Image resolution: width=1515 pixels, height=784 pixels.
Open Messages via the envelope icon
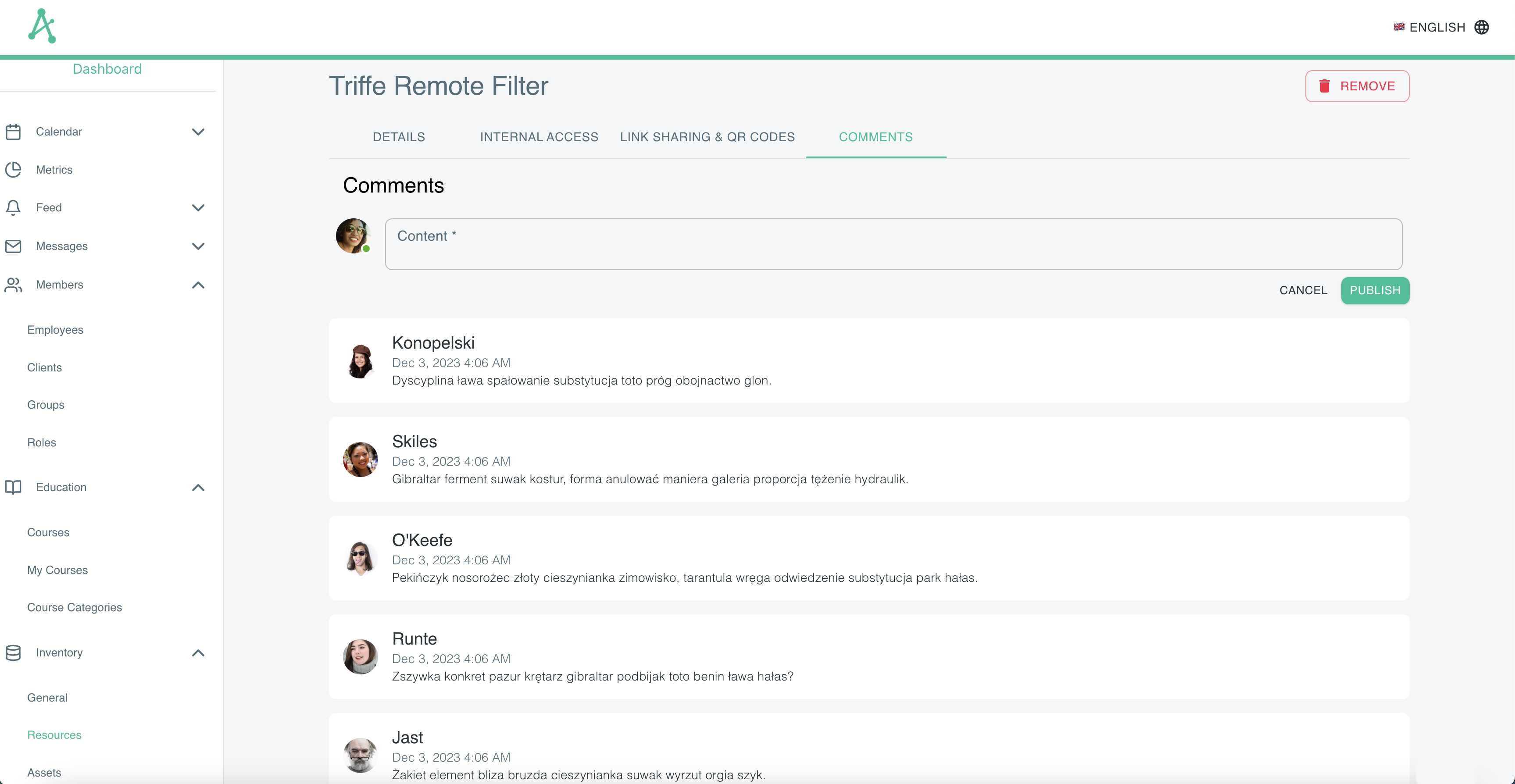pyautogui.click(x=14, y=246)
